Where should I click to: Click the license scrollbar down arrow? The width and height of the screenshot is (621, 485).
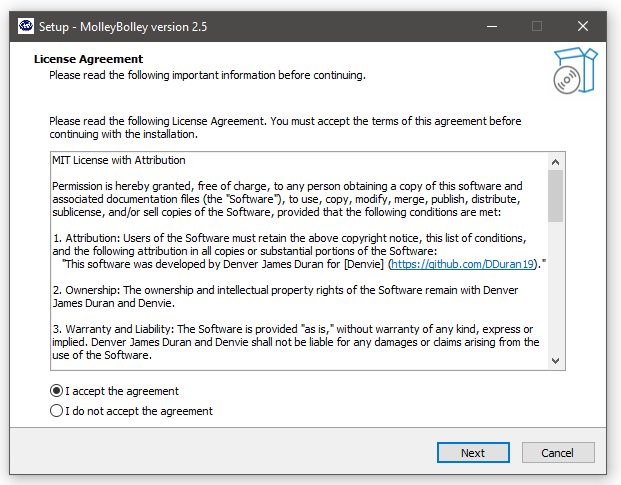(x=555, y=361)
